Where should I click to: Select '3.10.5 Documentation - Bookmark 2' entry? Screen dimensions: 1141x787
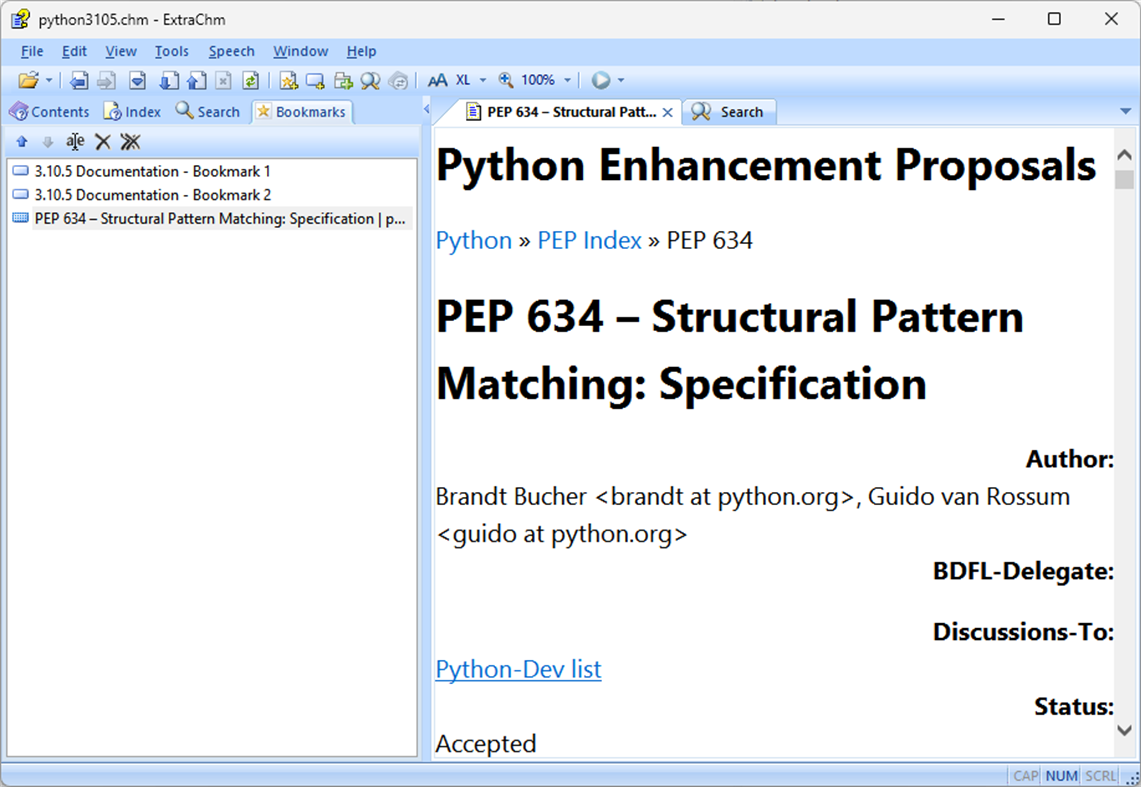click(153, 195)
